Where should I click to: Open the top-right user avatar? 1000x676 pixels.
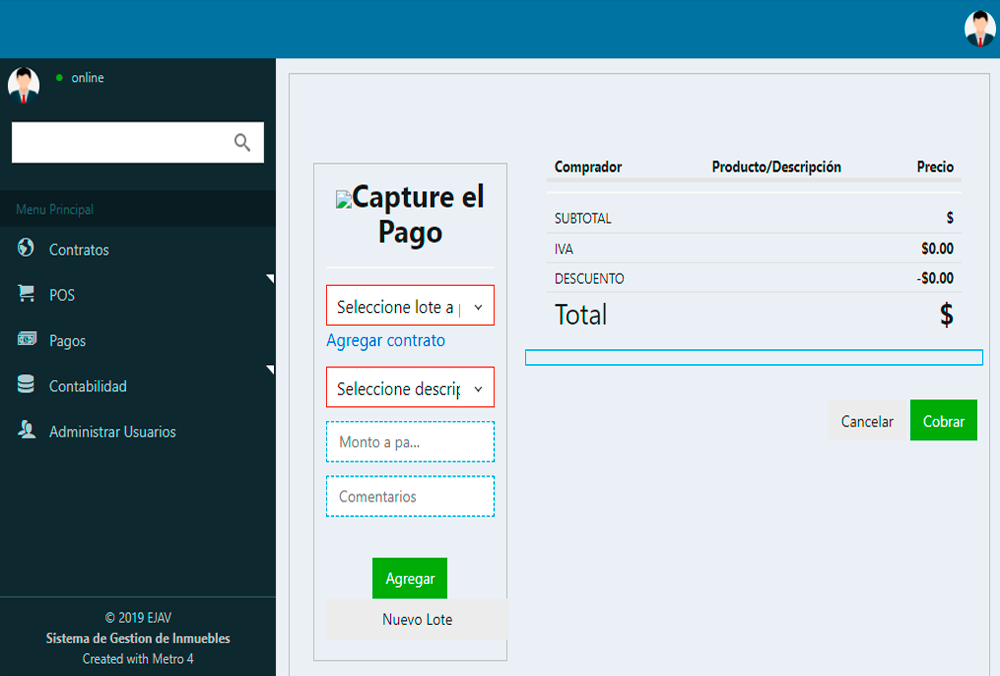(979, 29)
